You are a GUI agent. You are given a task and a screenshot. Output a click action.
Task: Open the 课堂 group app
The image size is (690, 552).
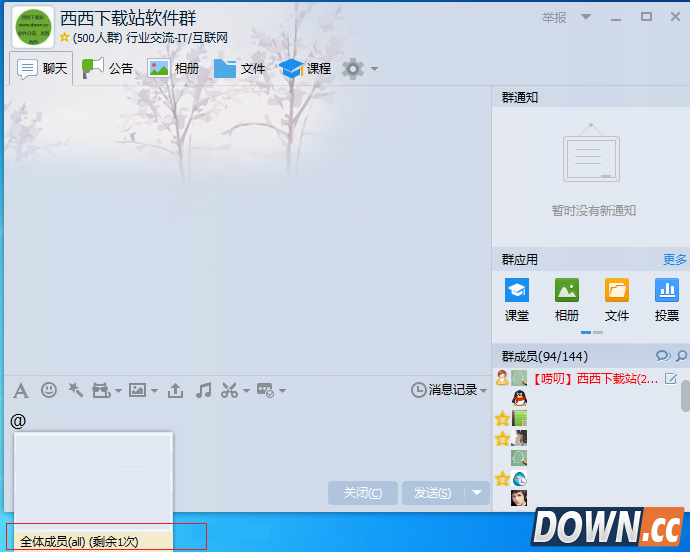517,290
